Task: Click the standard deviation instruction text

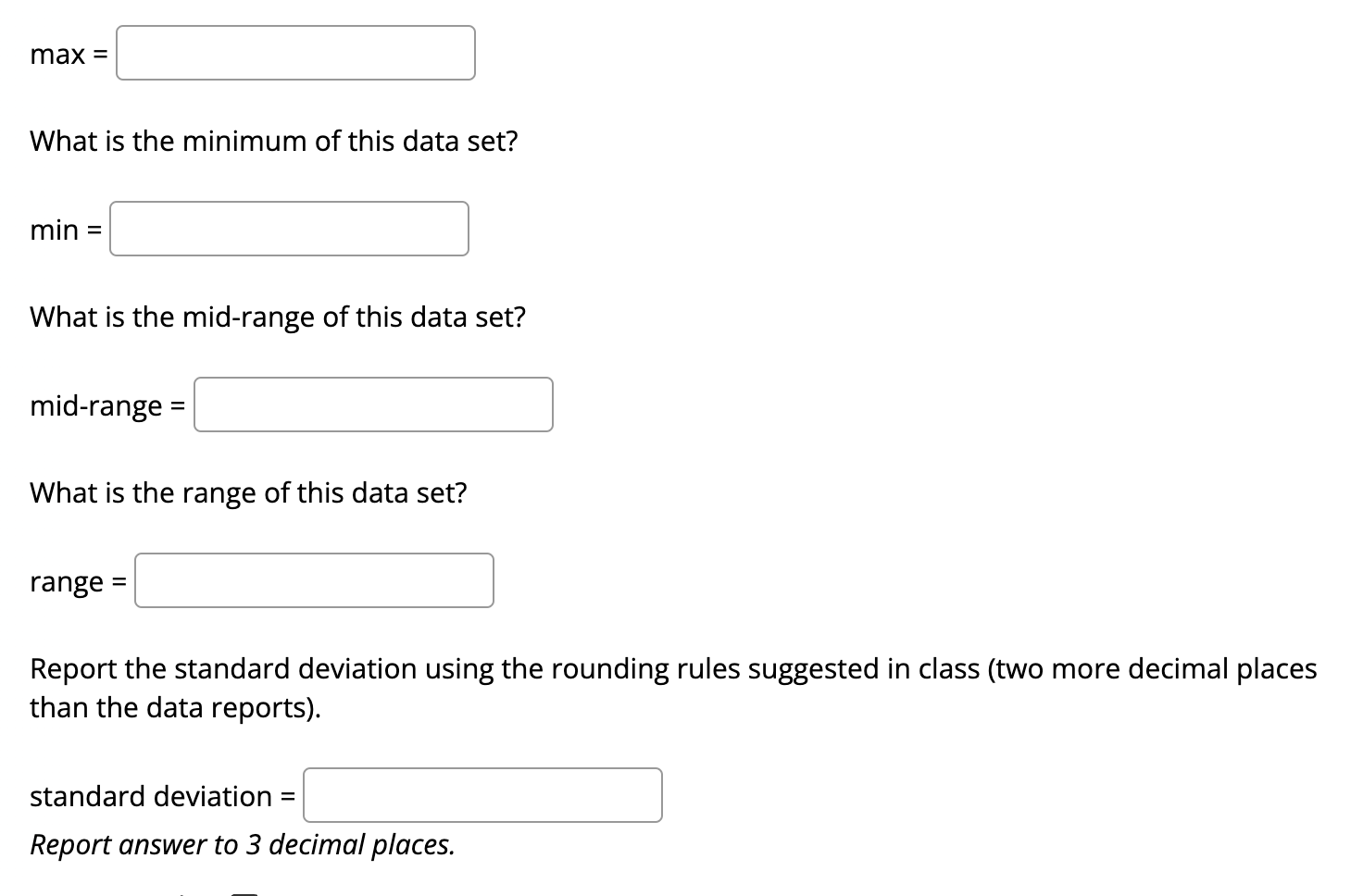Action: click(672, 687)
